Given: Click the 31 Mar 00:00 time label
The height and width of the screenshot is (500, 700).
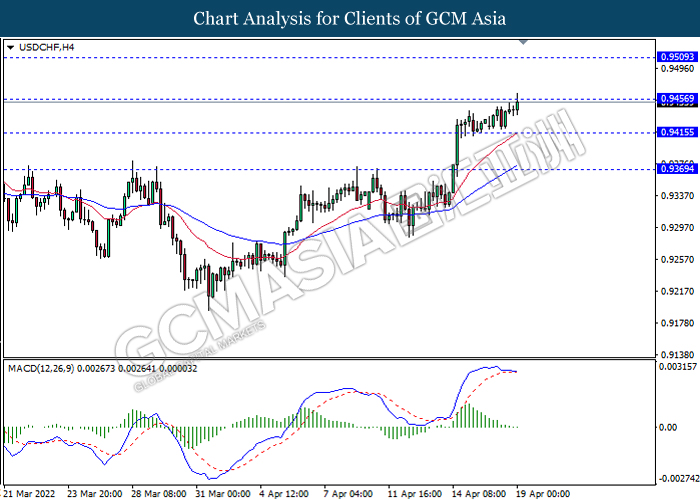Looking at the screenshot, I should pyautogui.click(x=223, y=494).
